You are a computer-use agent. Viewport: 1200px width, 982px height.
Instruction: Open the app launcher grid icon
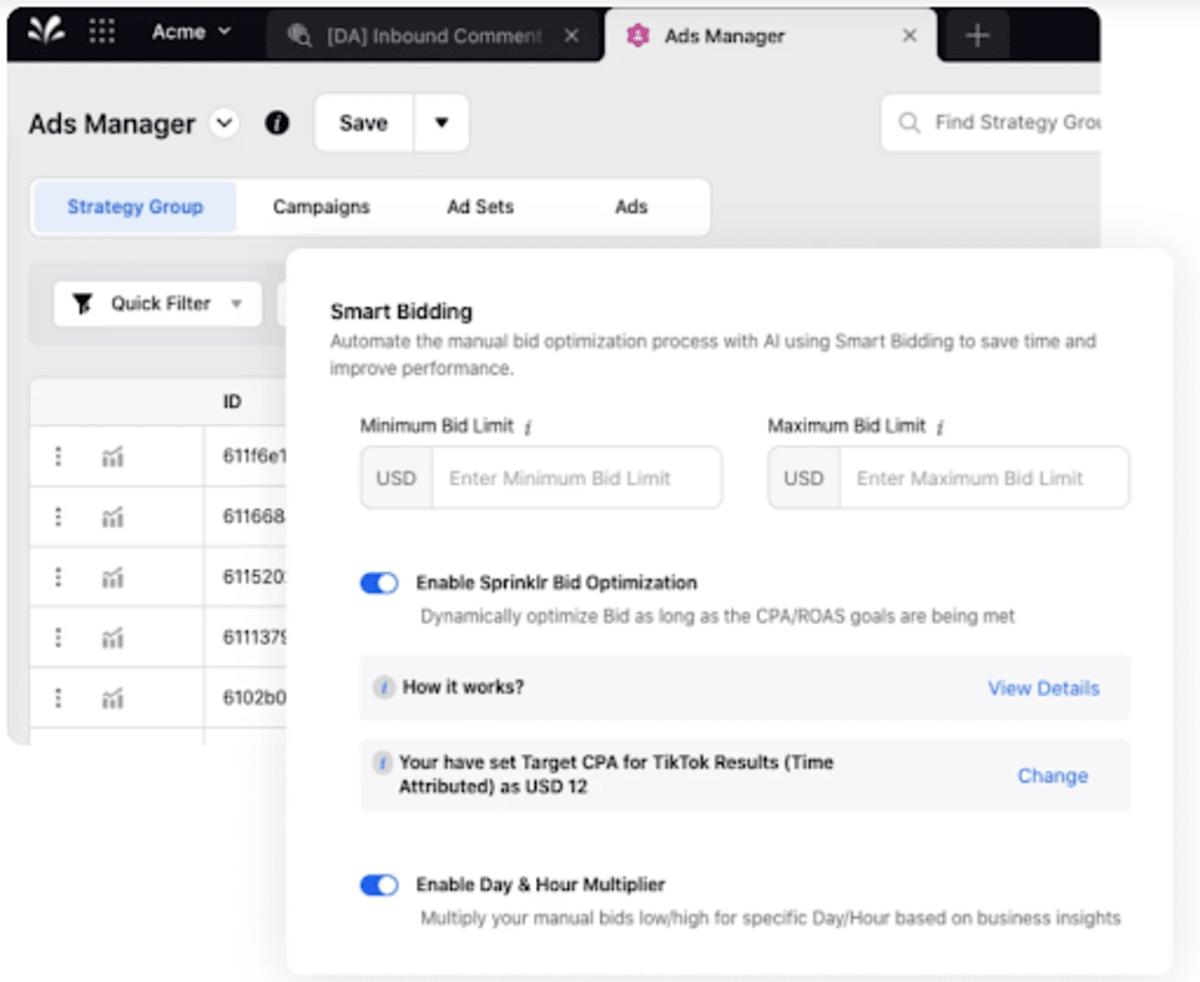coord(102,32)
